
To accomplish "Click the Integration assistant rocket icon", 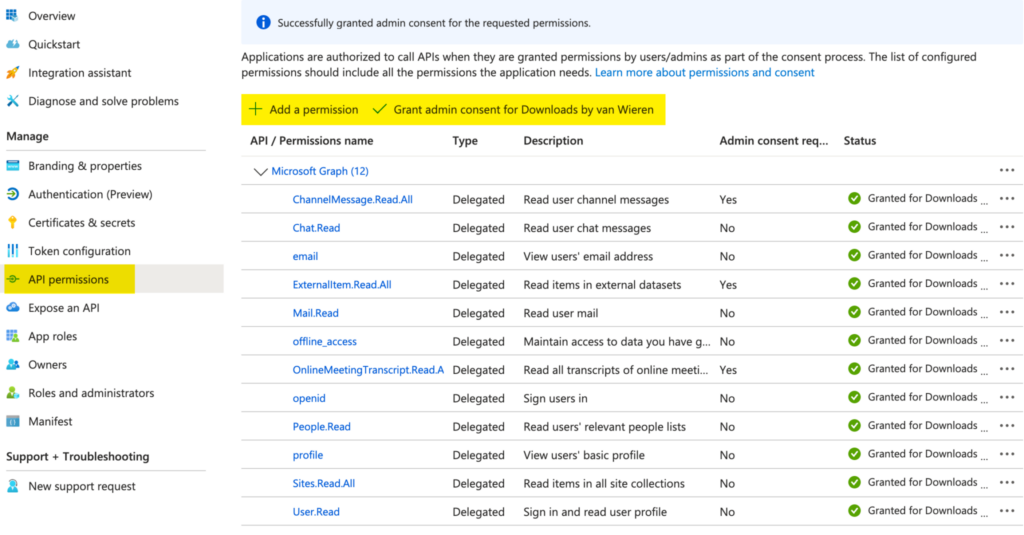I will [12, 73].
